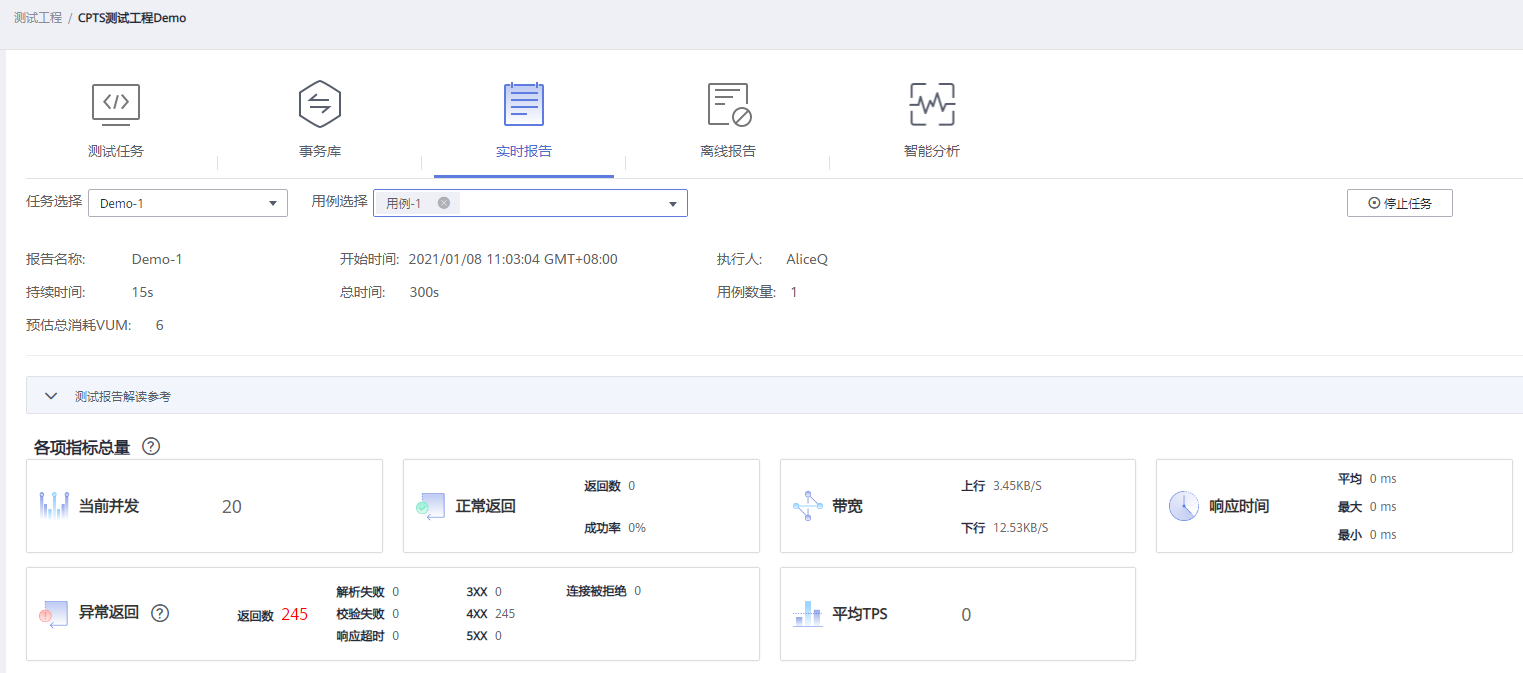Click the 持续时间 15s value
This screenshot has height=673, width=1523.
point(142,292)
